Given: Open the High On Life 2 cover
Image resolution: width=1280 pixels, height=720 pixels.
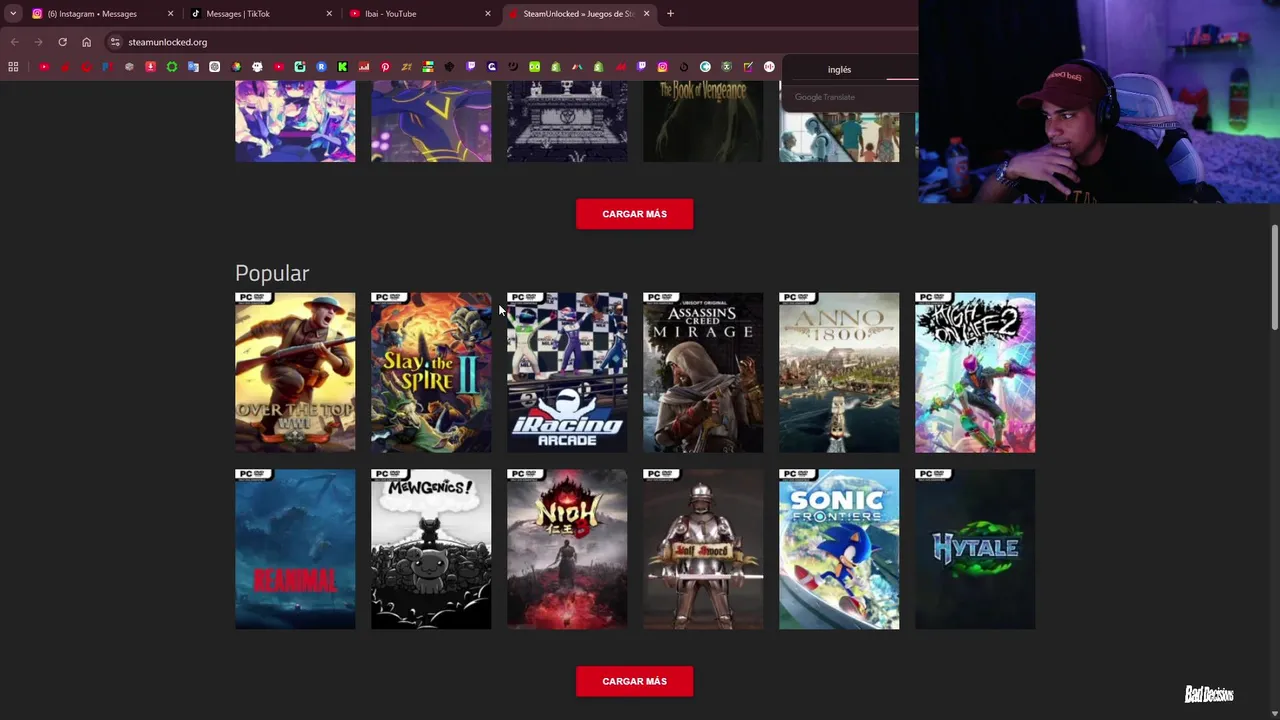Looking at the screenshot, I should click(x=975, y=372).
